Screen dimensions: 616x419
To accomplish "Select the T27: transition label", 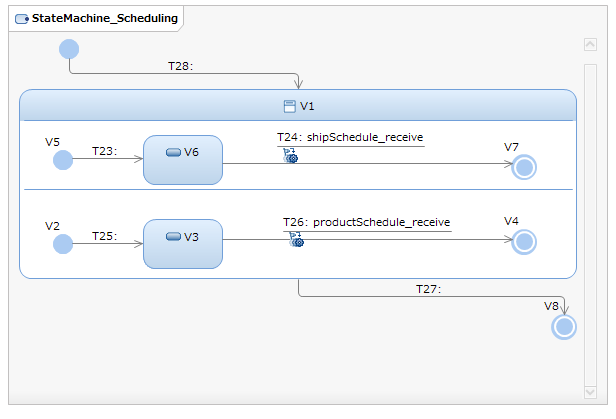I will pyautogui.click(x=429, y=289).
